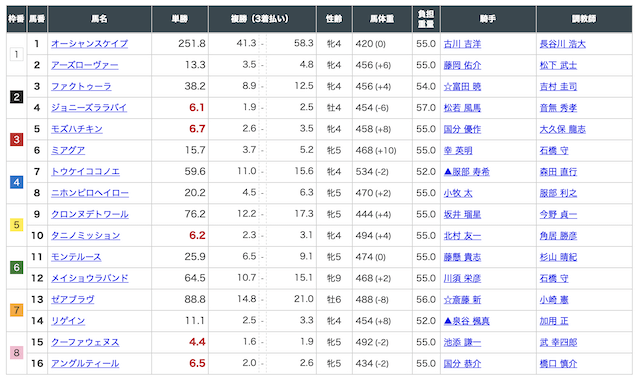The height and width of the screenshot is (381, 640).
Task: Open horse メイショウラバンド
Action: click(90, 278)
